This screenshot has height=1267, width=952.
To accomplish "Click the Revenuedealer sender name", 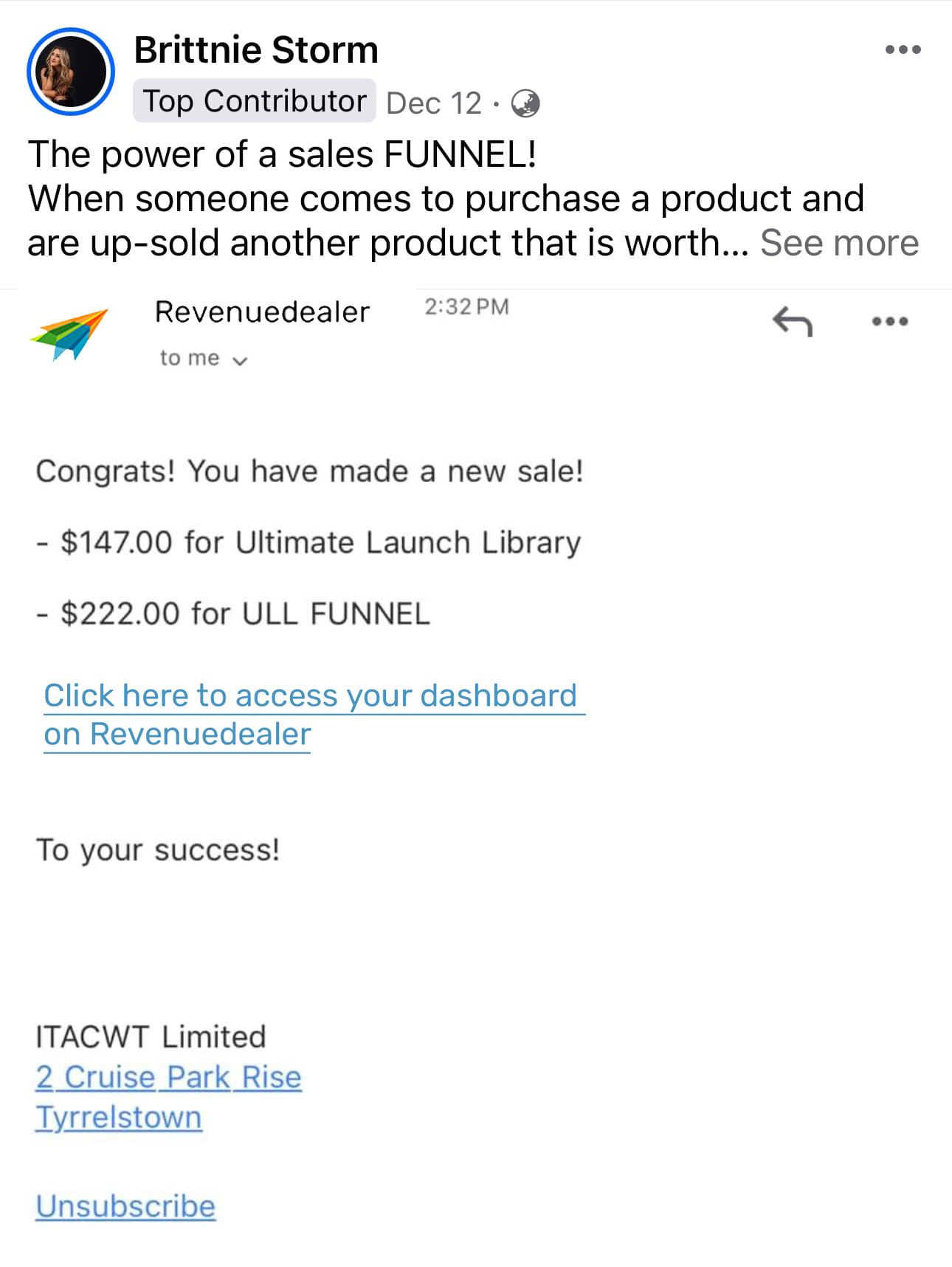I will pos(262,312).
